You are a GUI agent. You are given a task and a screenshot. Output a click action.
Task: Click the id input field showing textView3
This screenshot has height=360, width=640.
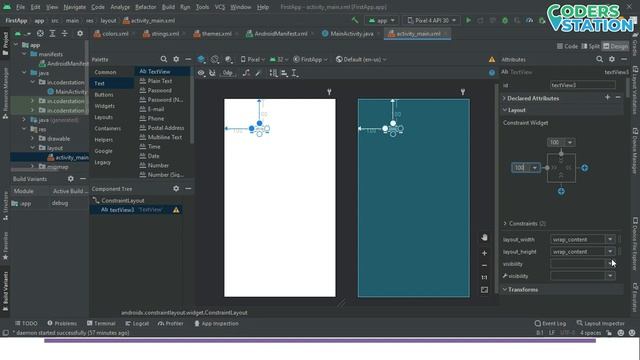pyautogui.click(x=582, y=85)
